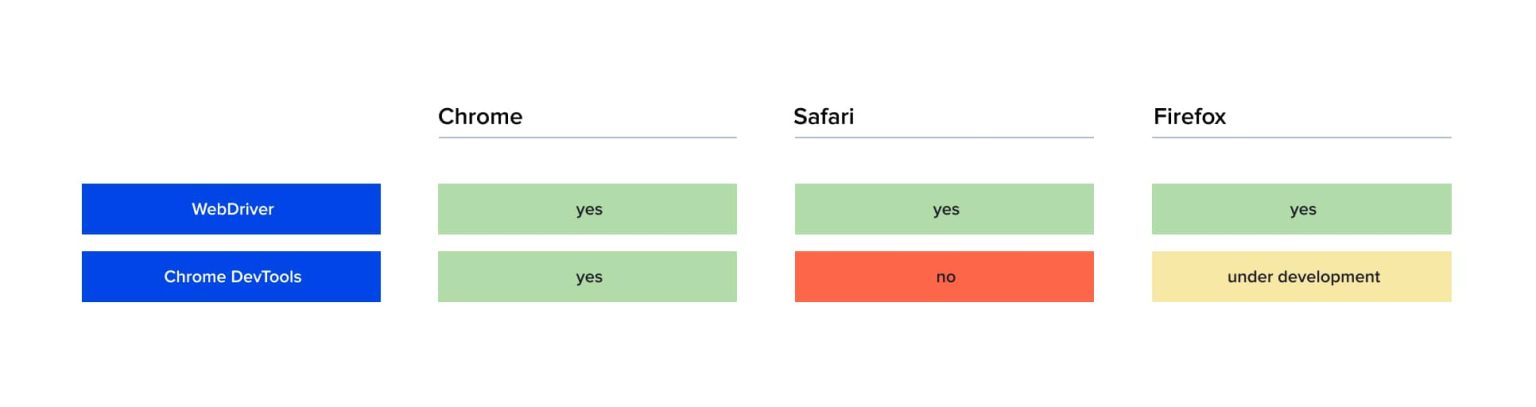Click the Safari column heading
Viewport: 1536px width, 407px height.
tap(824, 117)
